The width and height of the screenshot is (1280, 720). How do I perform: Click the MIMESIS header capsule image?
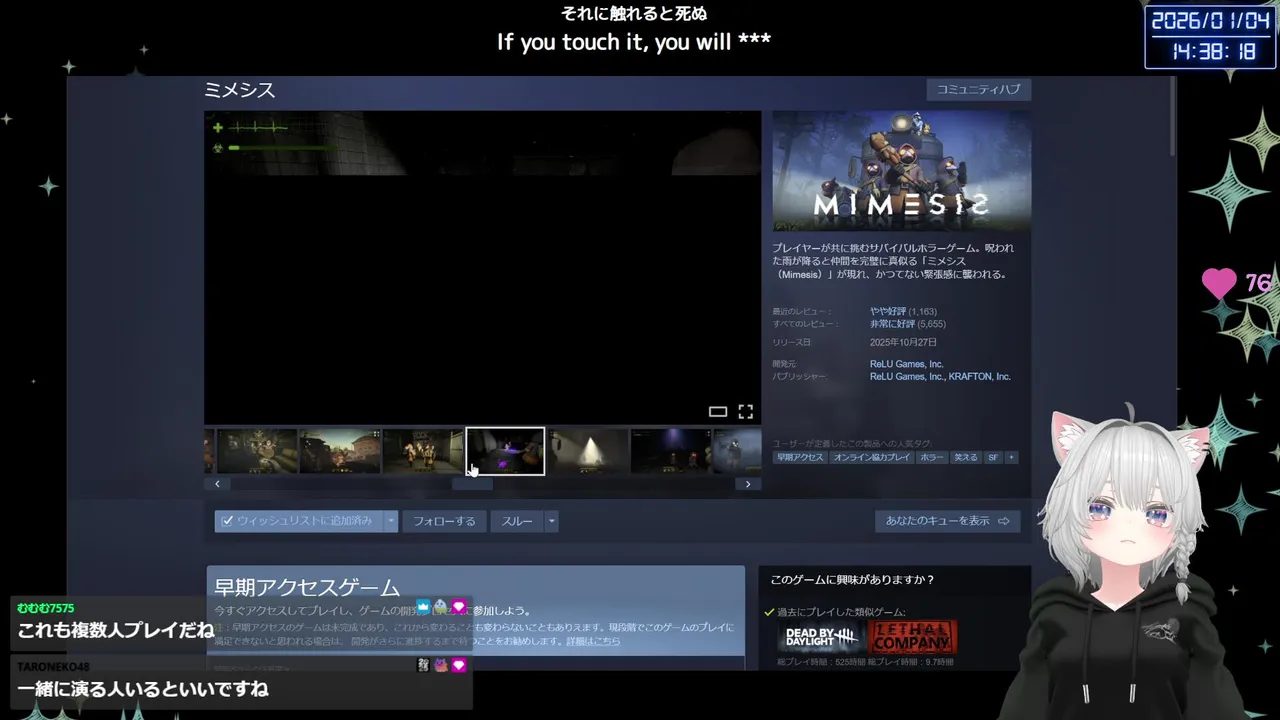(x=902, y=171)
